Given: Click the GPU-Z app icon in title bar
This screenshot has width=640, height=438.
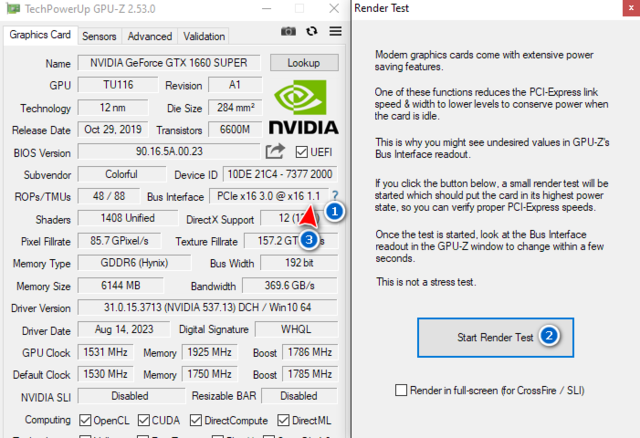Looking at the screenshot, I should click(14, 9).
